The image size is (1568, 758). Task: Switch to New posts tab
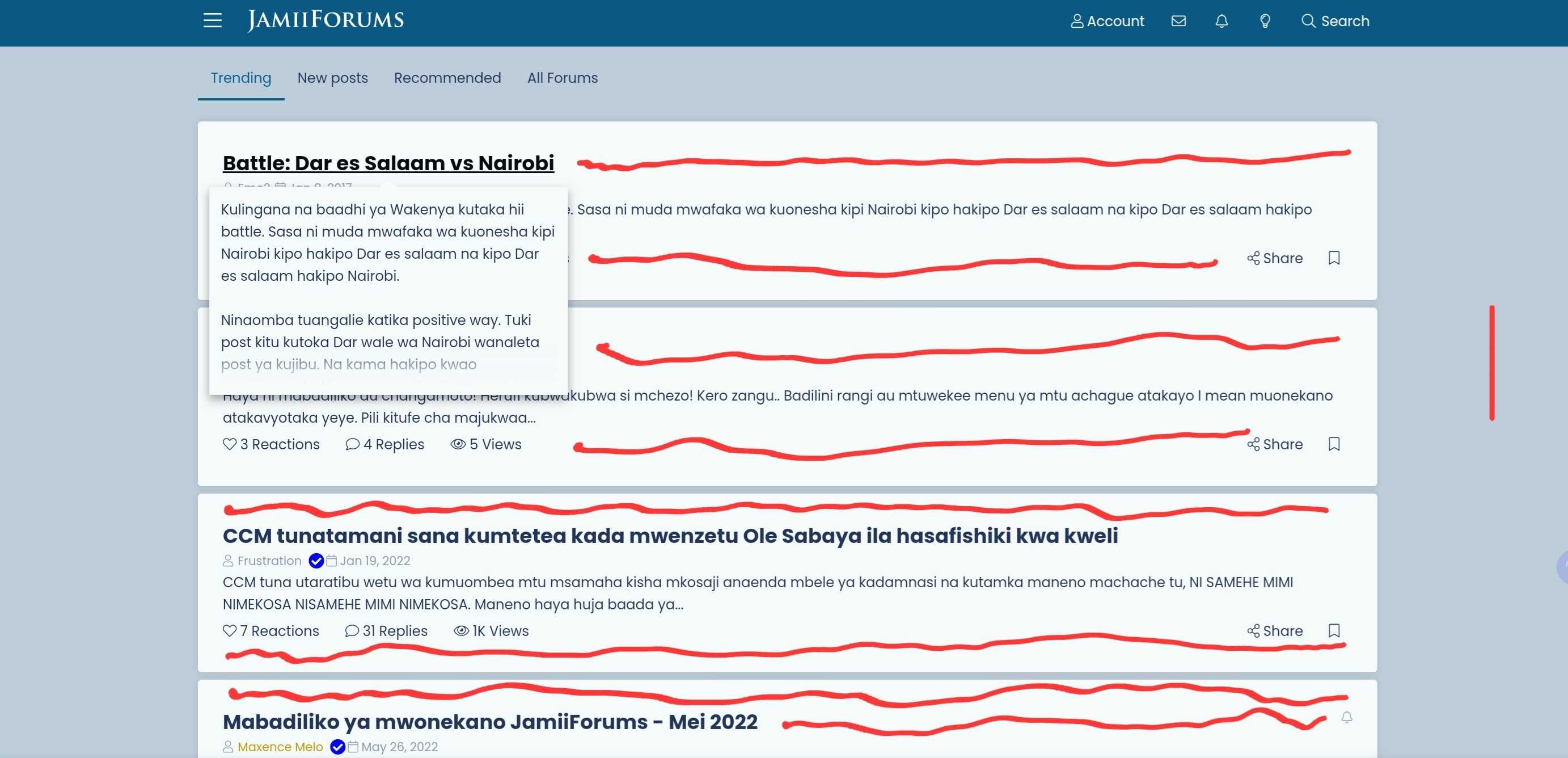pyautogui.click(x=332, y=78)
